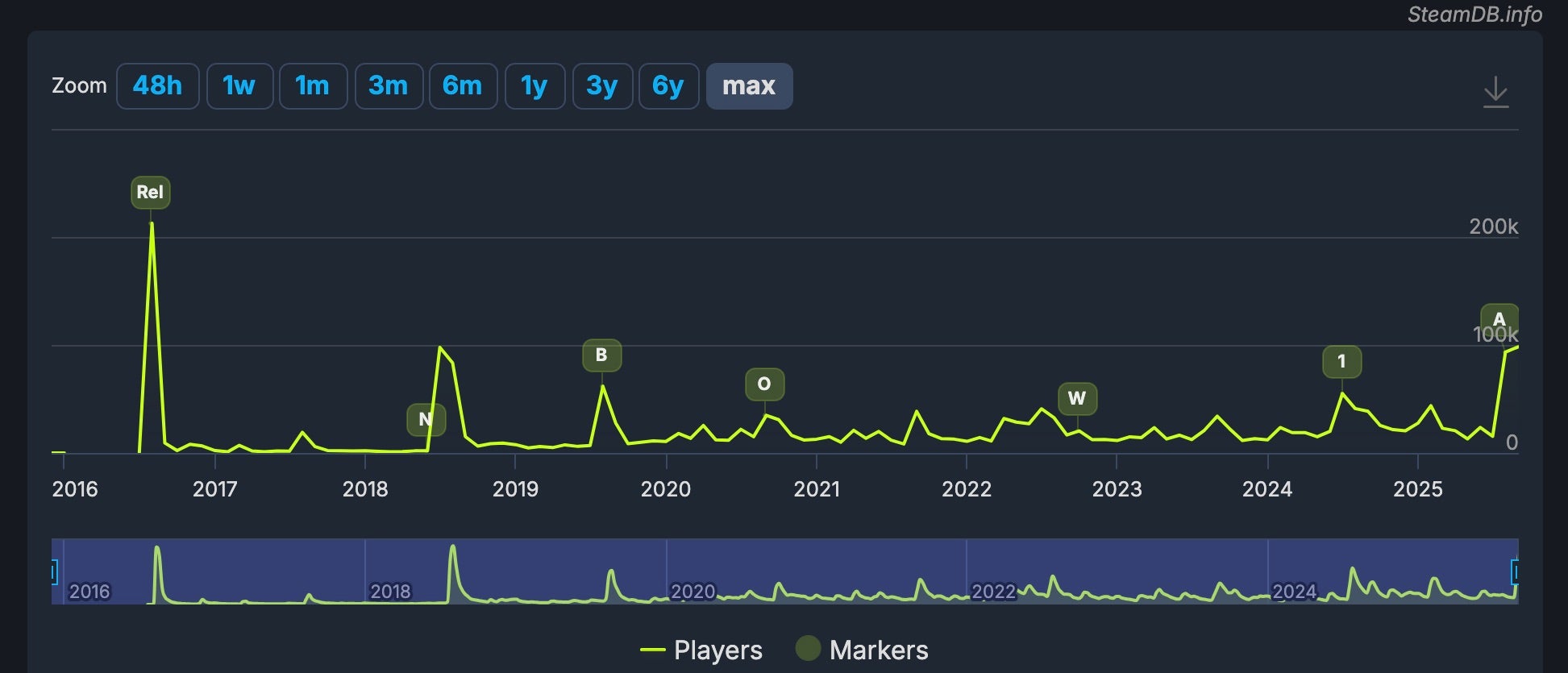This screenshot has height=673, width=1568.
Task: Set chart zoom to 1w
Action: click(239, 85)
